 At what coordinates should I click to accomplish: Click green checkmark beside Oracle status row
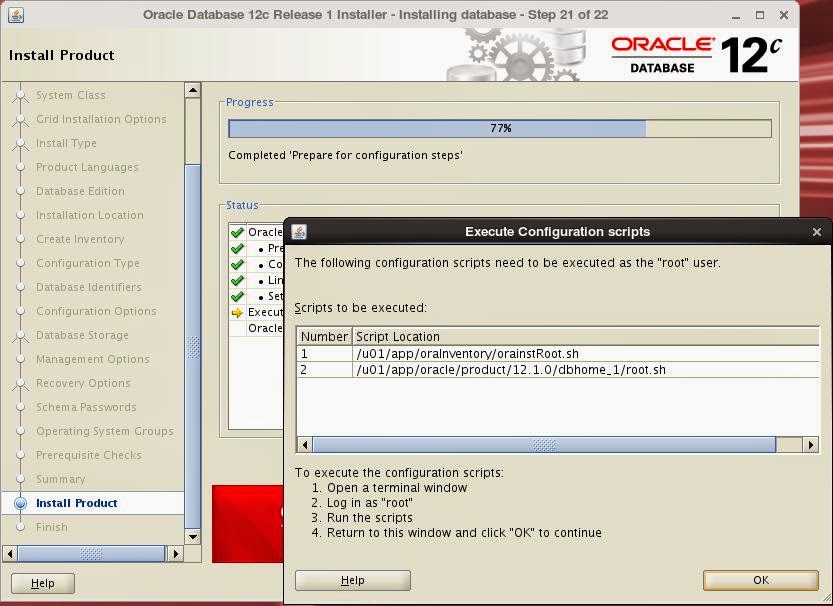[237, 232]
